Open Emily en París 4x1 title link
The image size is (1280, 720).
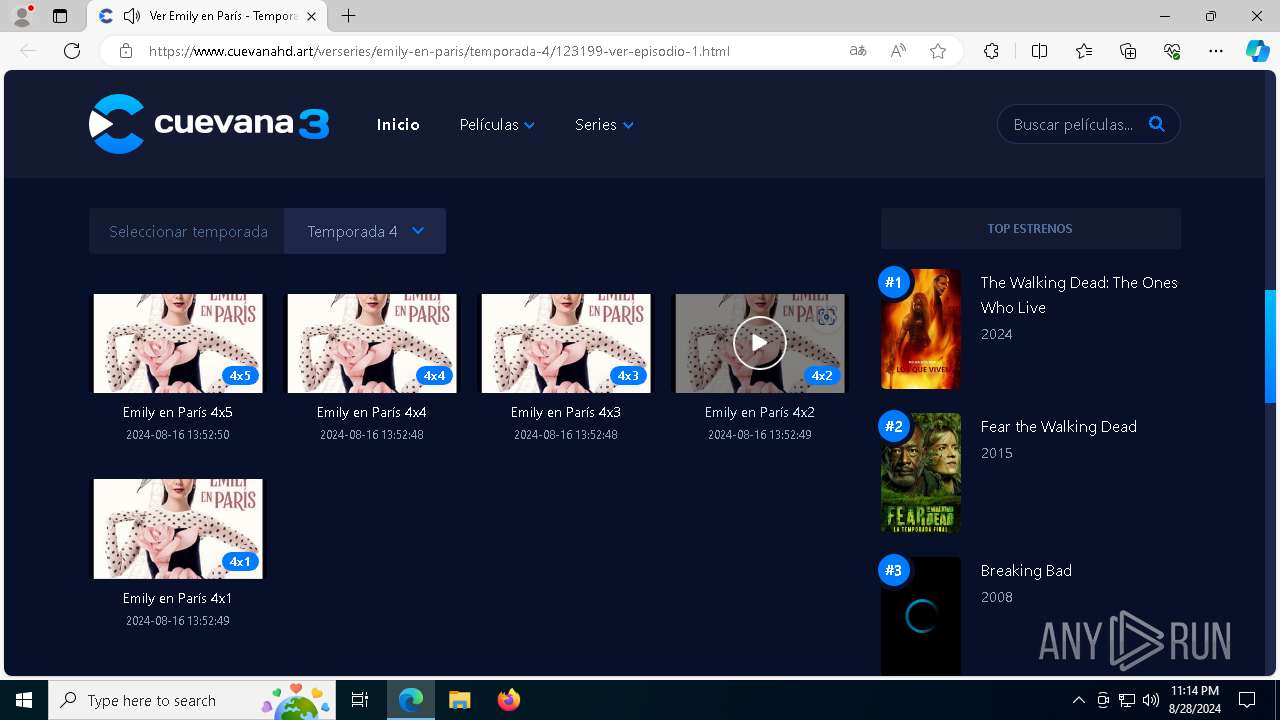[x=178, y=598]
